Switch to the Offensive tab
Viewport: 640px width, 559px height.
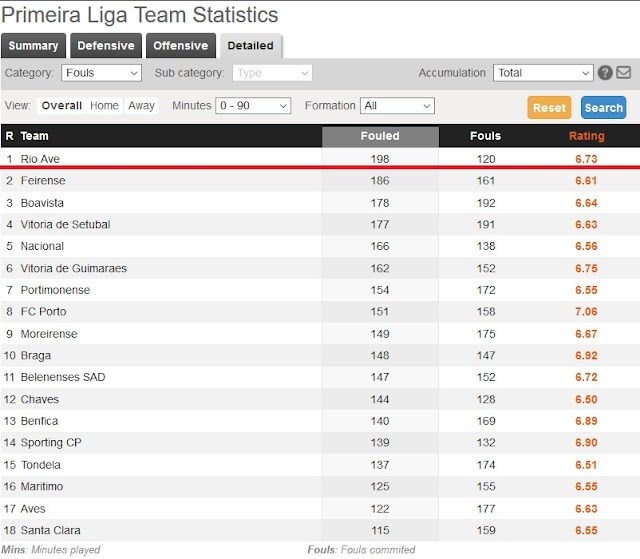click(181, 46)
